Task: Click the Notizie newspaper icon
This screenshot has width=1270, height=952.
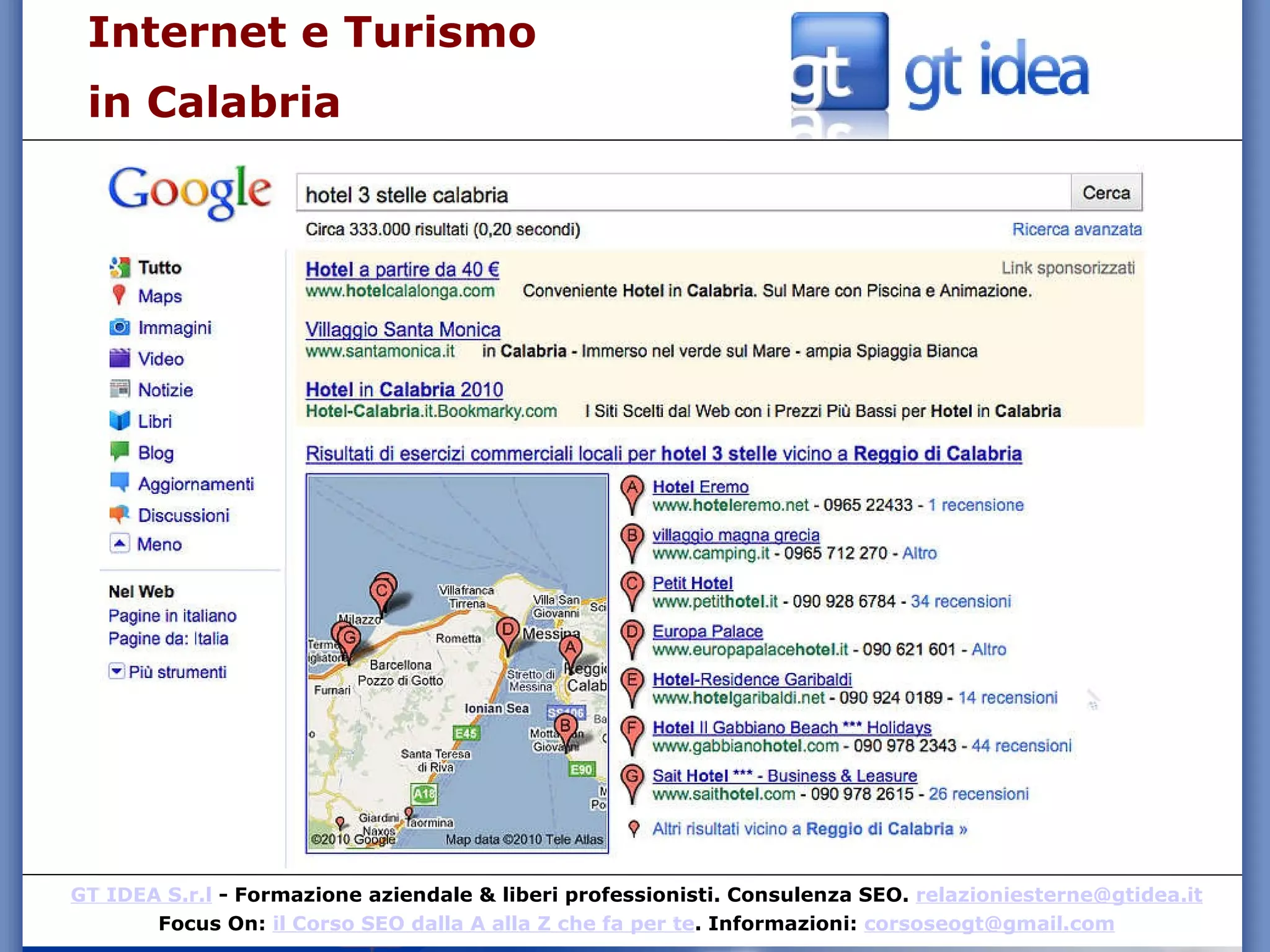Action: coord(120,389)
